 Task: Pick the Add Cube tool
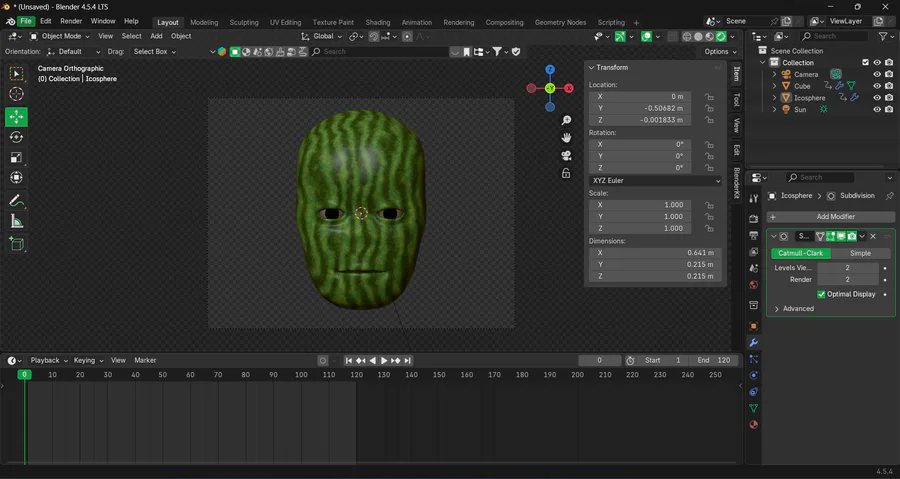coord(16,243)
